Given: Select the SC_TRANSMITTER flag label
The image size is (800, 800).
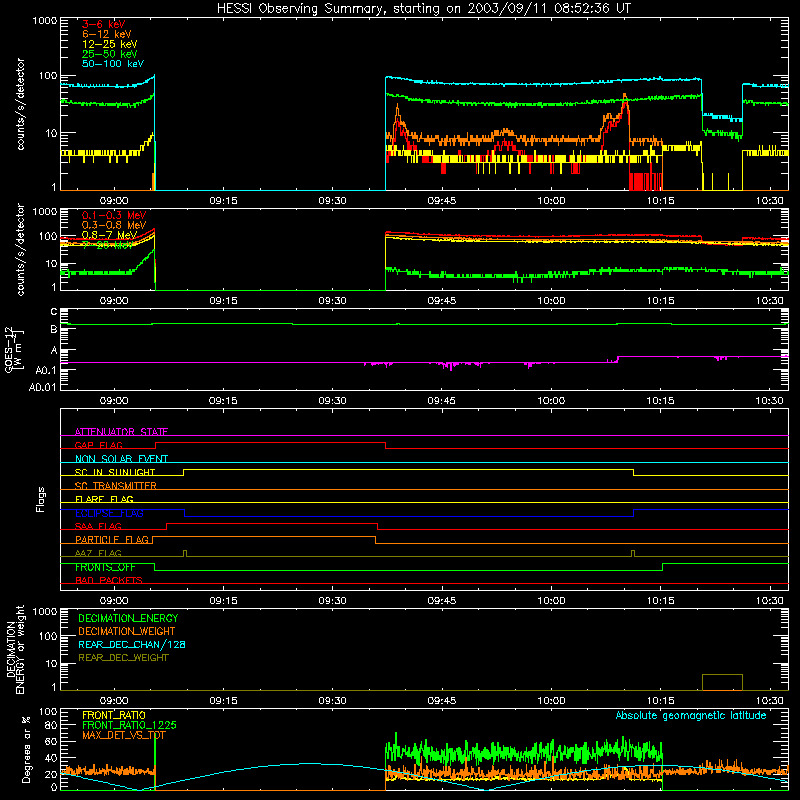Looking at the screenshot, I should (x=116, y=486).
